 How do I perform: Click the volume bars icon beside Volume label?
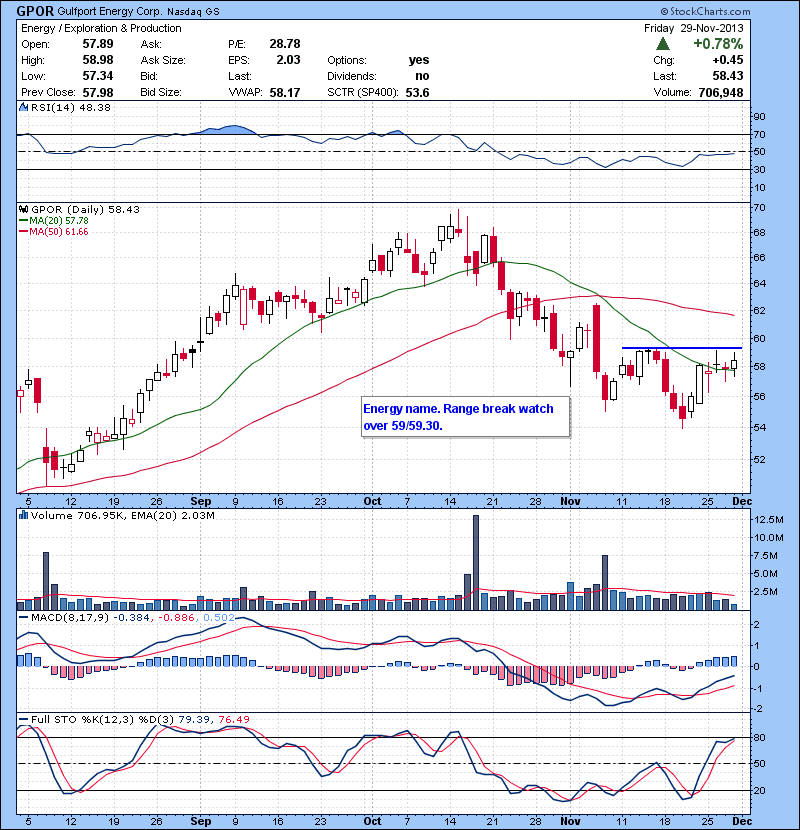tap(23, 516)
